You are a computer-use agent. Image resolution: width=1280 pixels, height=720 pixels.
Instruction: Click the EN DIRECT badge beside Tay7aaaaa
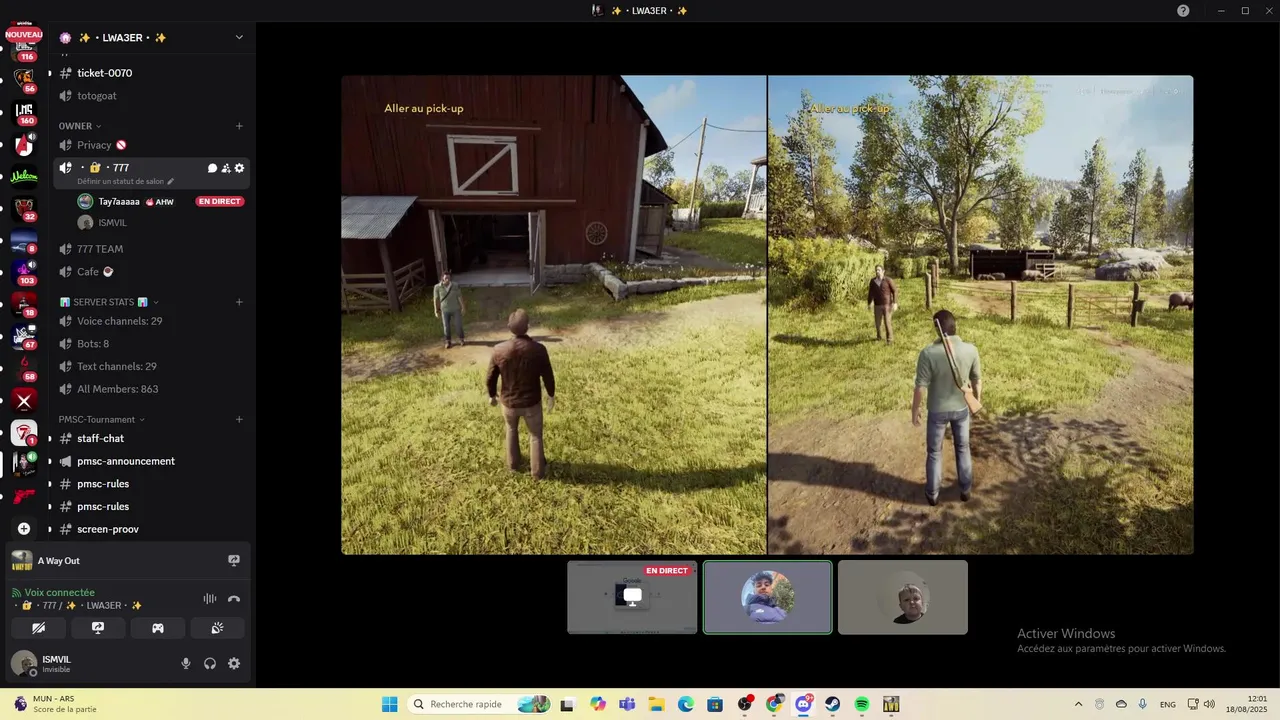coord(220,201)
